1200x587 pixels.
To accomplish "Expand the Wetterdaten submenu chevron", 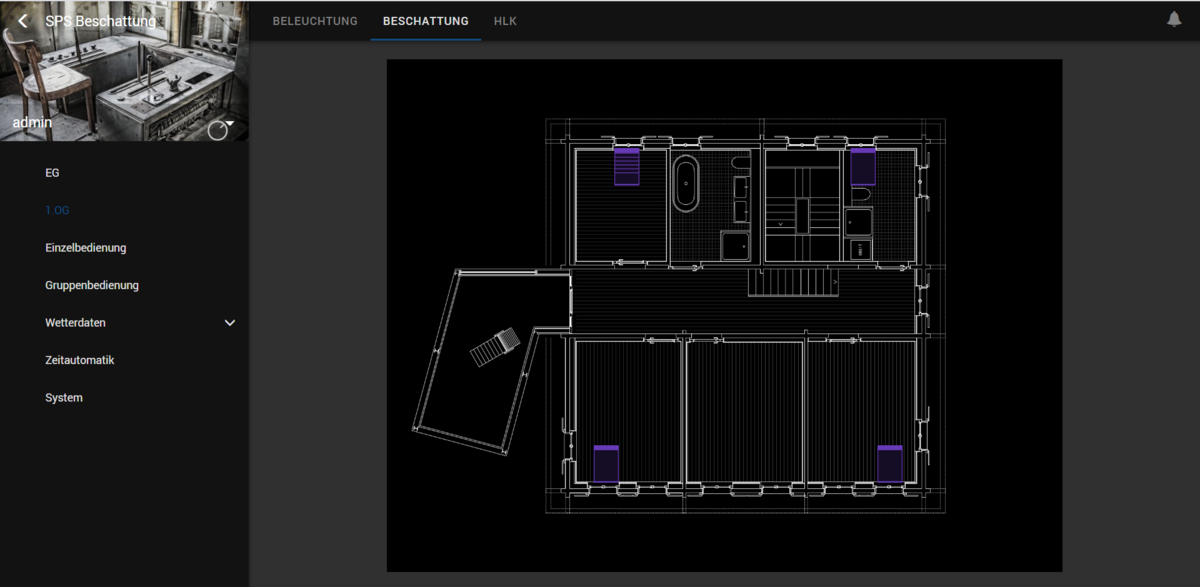I will 230,323.
